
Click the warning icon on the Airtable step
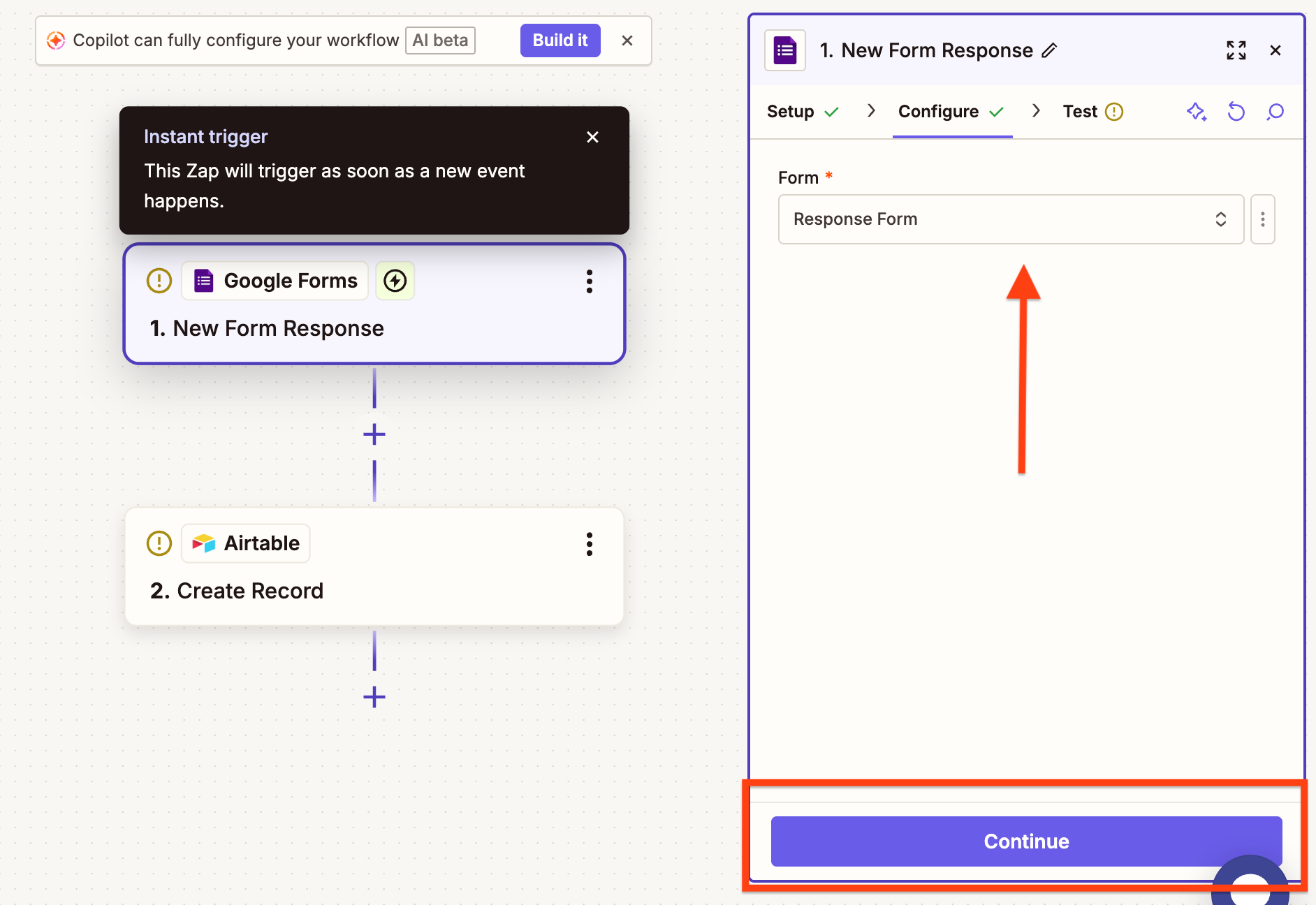point(159,543)
